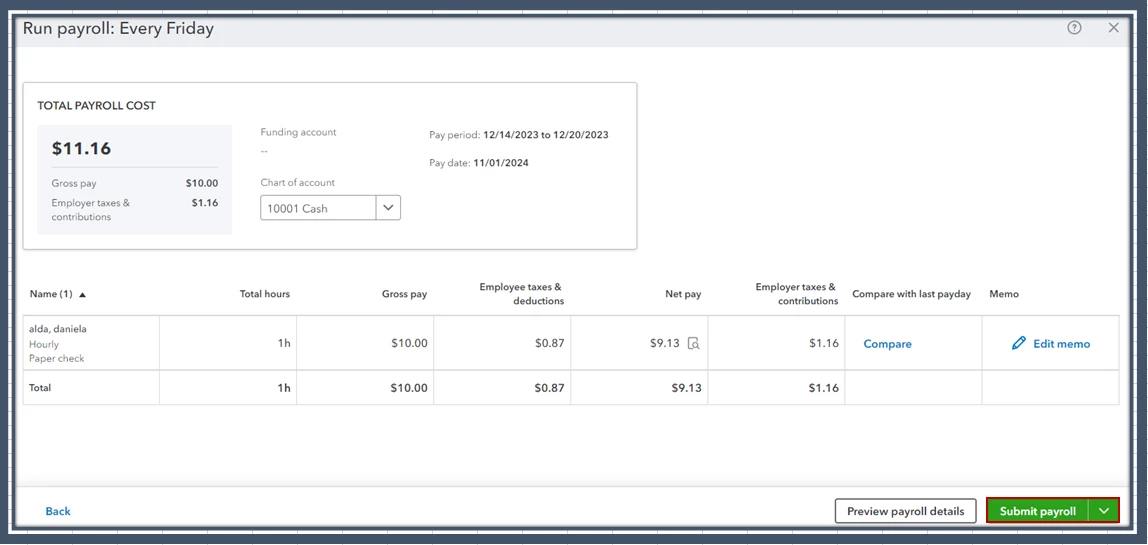
Task: Go Back to previous step
Action: (x=58, y=511)
